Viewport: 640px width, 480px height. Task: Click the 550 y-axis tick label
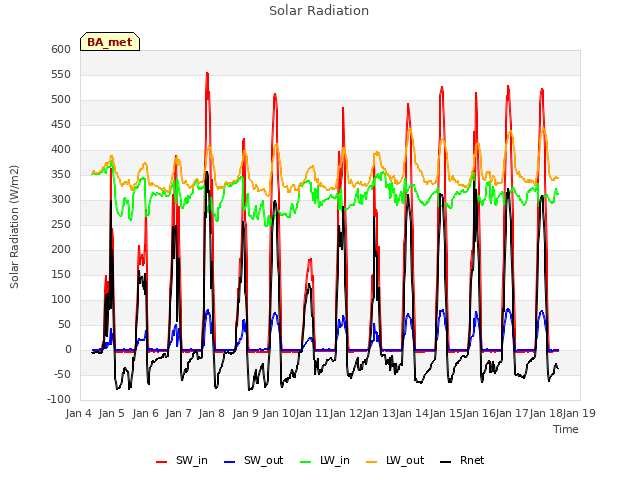tap(61, 75)
